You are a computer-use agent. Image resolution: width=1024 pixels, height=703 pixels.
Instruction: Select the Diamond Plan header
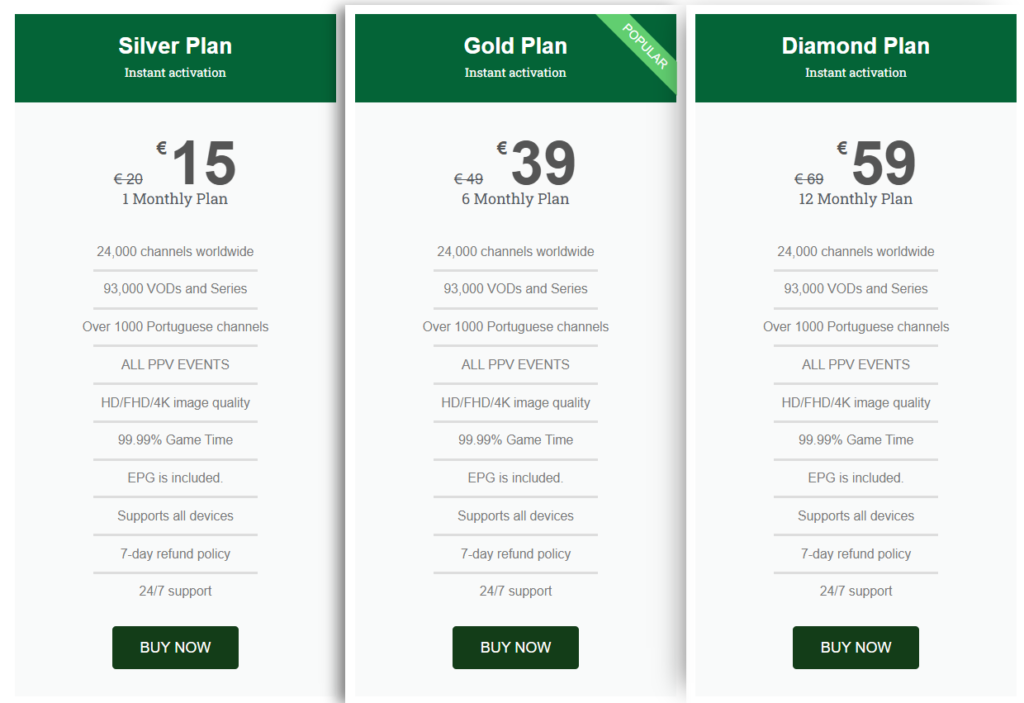point(855,46)
